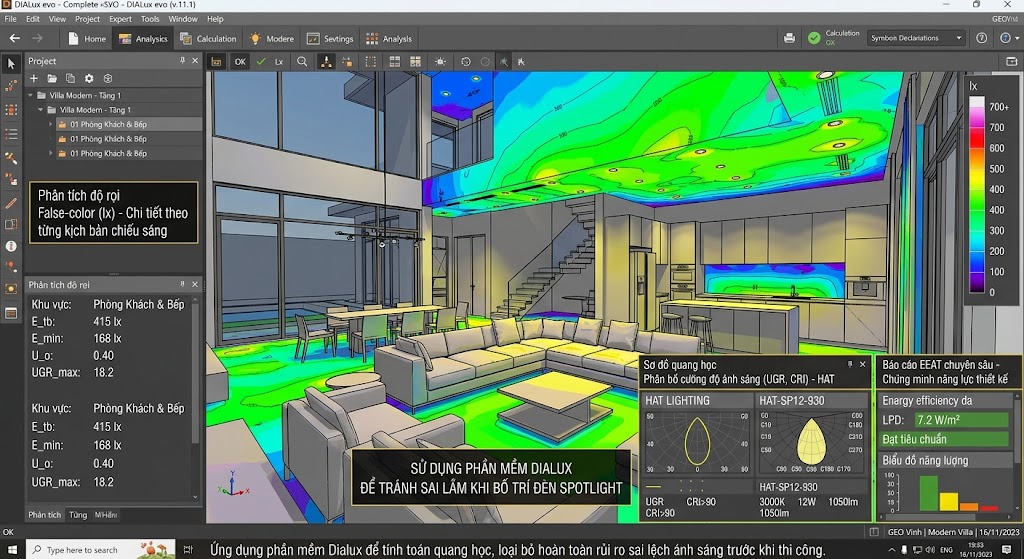1024x559 pixels.
Task: Go back with the left arrow button
Action: pyautogui.click(x=14, y=39)
